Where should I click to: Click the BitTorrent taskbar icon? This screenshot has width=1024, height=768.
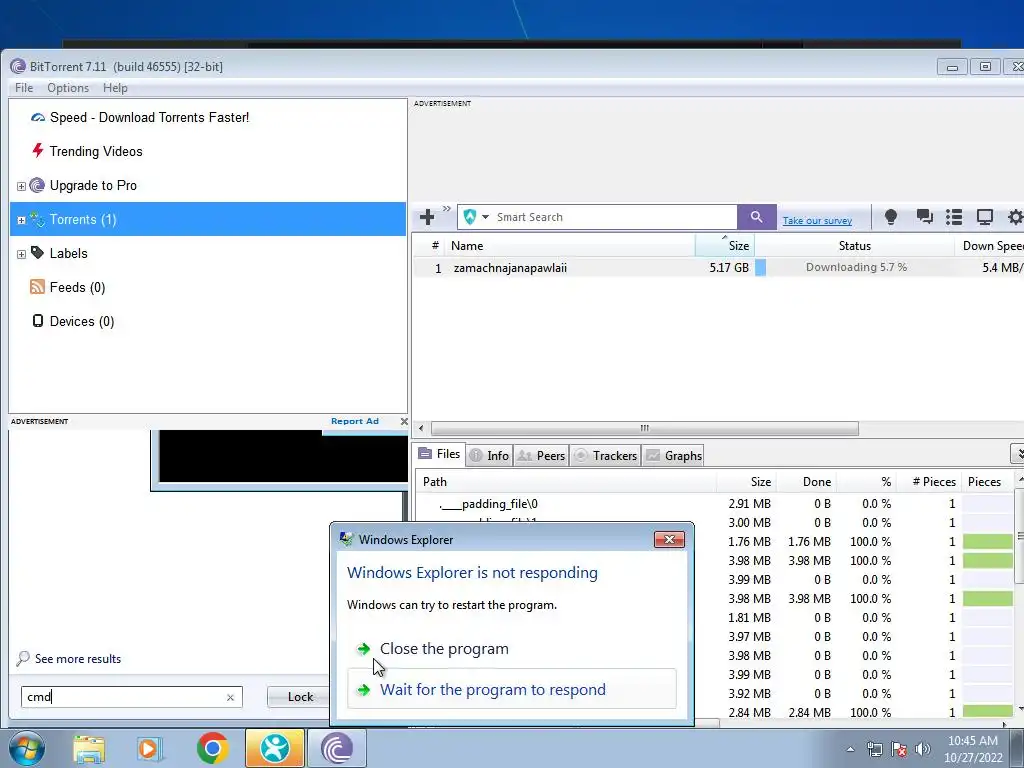point(336,748)
